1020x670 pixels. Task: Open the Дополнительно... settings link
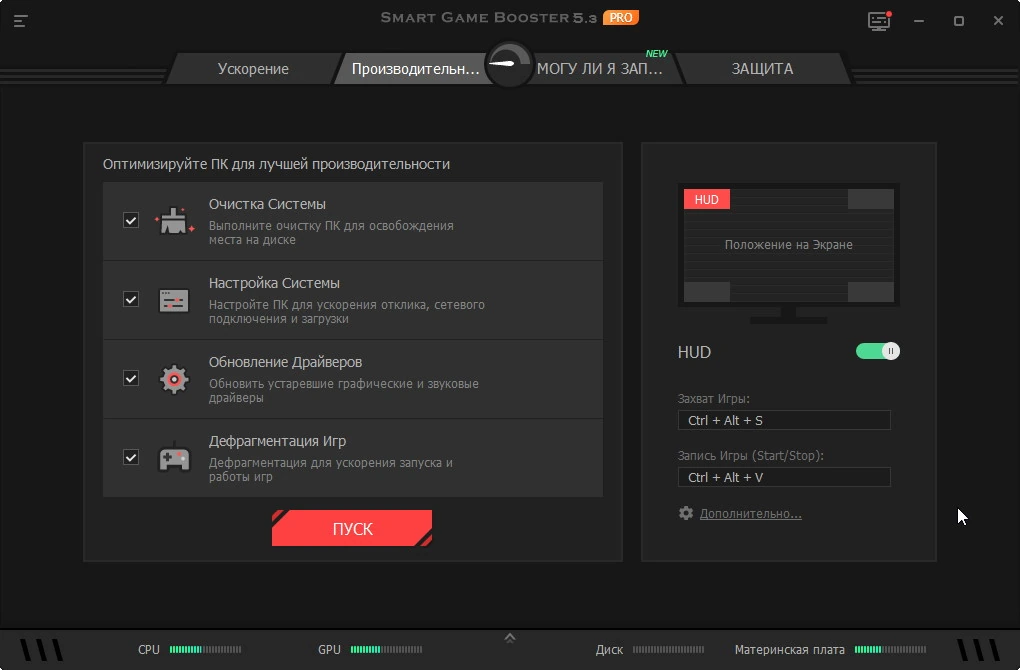(751, 514)
